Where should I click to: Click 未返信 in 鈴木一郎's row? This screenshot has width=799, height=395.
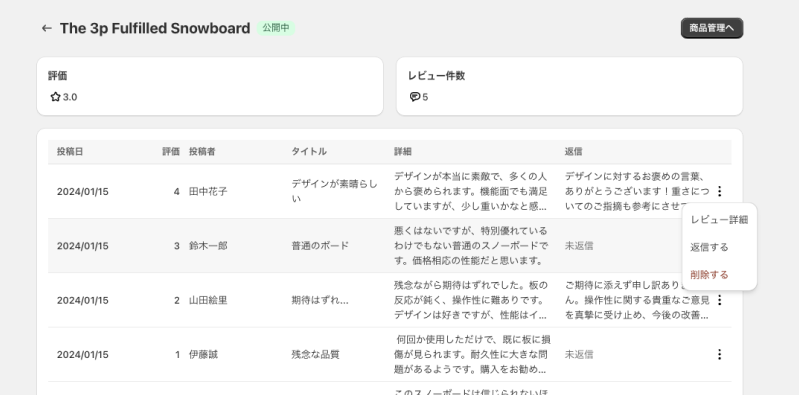[x=579, y=246]
